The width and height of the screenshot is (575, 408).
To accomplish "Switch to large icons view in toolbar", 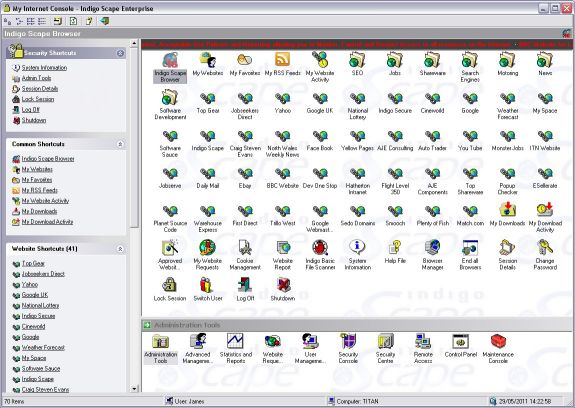I will 7,21.
